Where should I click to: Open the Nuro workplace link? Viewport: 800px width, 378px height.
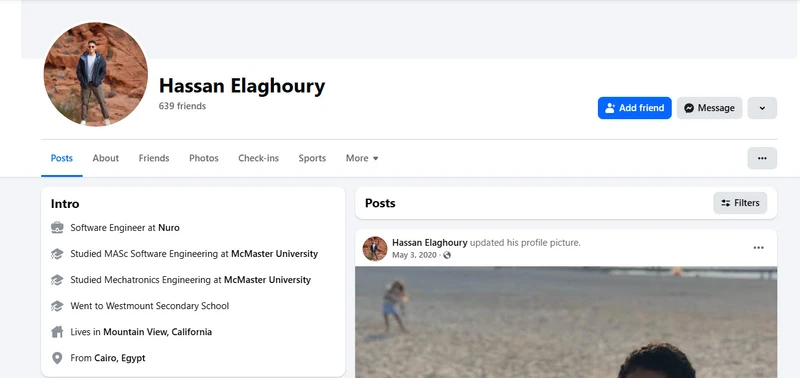pyautogui.click(x=169, y=228)
